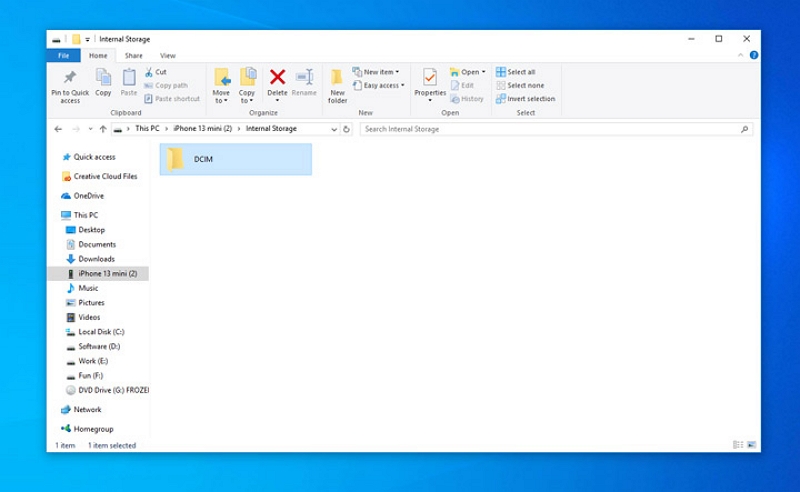Click the Up directory arrow
This screenshot has width=800, height=492.
pyautogui.click(x=103, y=129)
